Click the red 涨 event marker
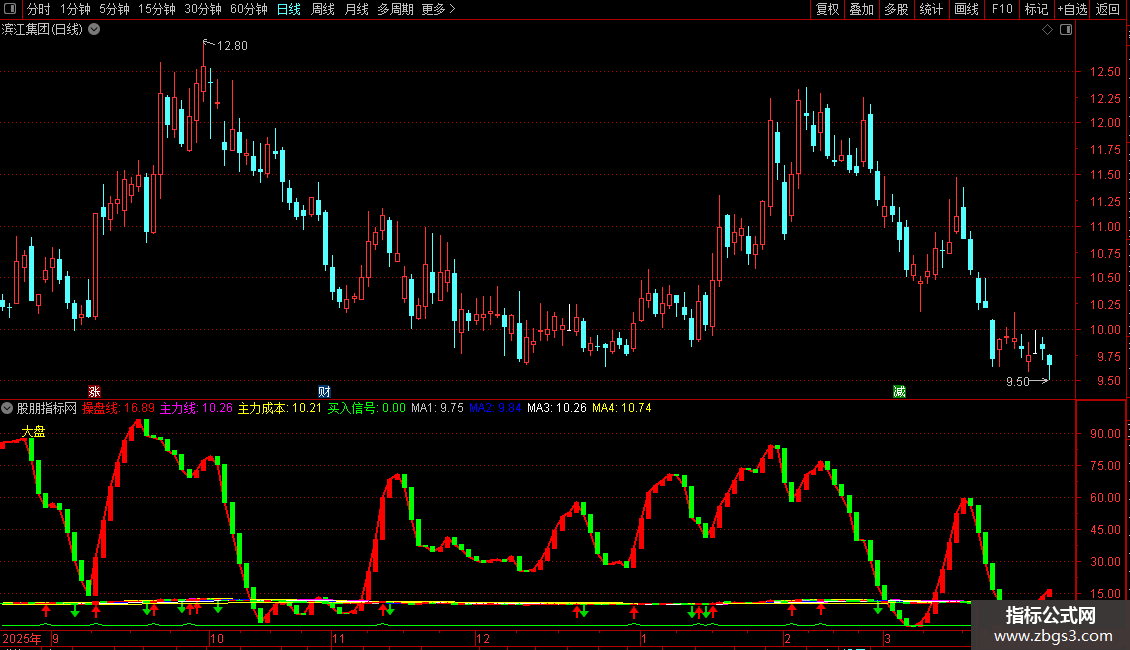The width and height of the screenshot is (1130, 650). [94, 391]
